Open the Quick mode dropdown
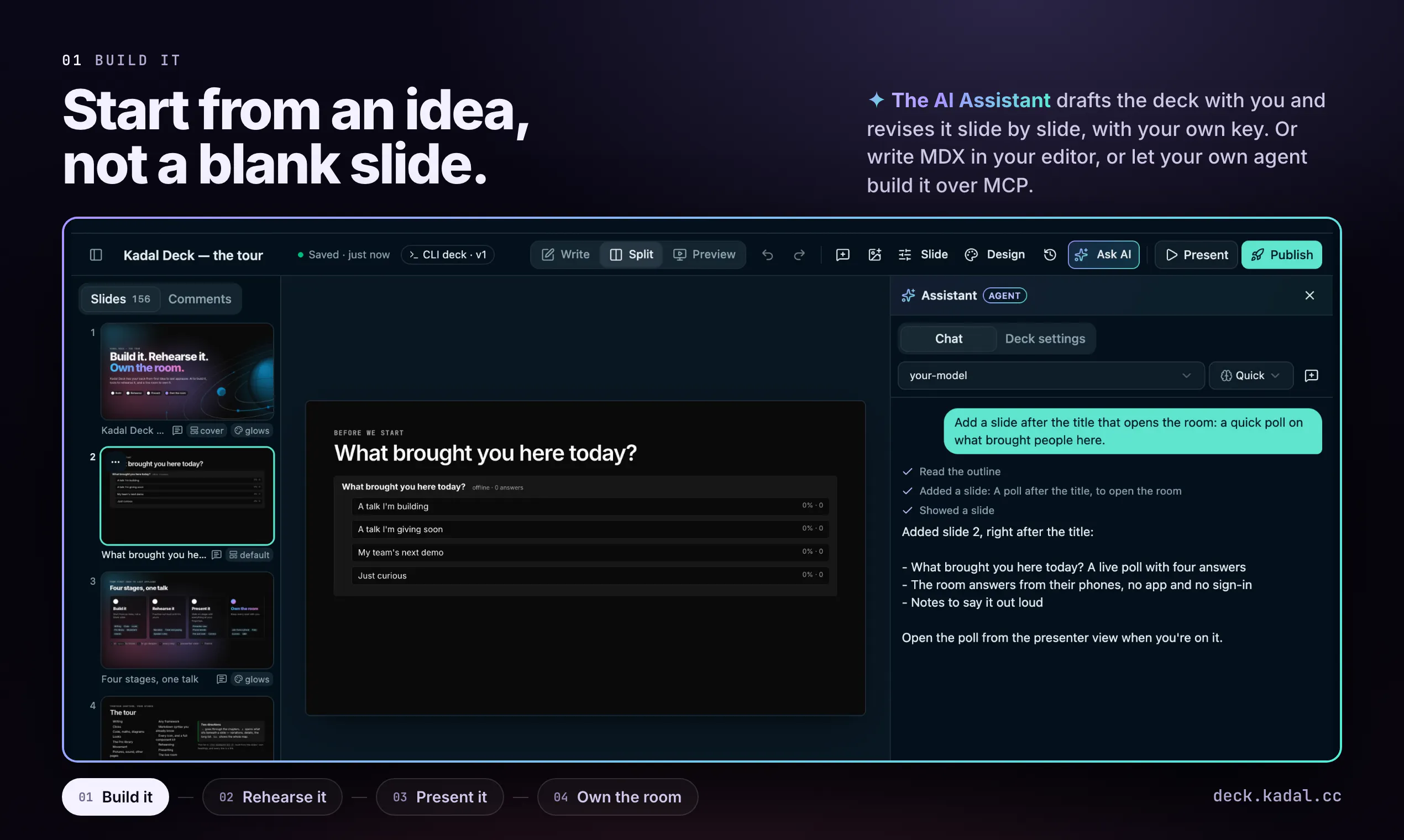The height and width of the screenshot is (840, 1404). point(1250,376)
